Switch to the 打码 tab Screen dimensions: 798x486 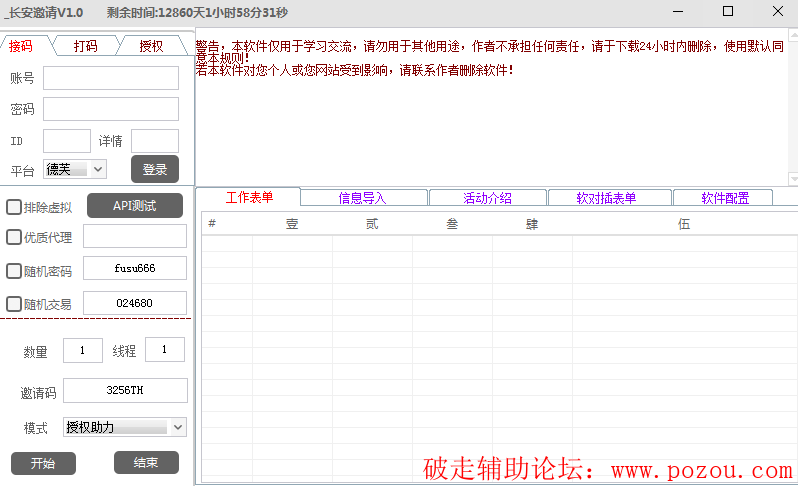[x=86, y=46]
